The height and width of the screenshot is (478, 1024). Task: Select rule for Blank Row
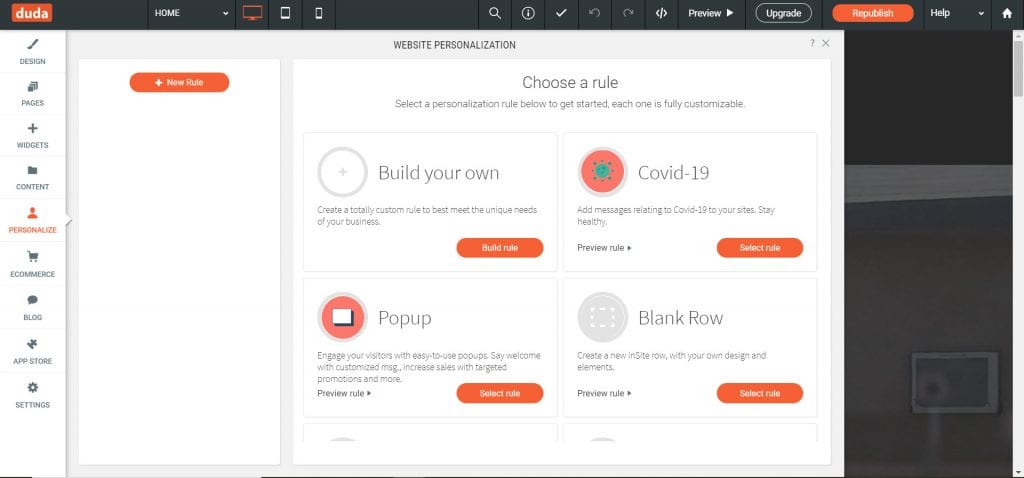coord(760,393)
